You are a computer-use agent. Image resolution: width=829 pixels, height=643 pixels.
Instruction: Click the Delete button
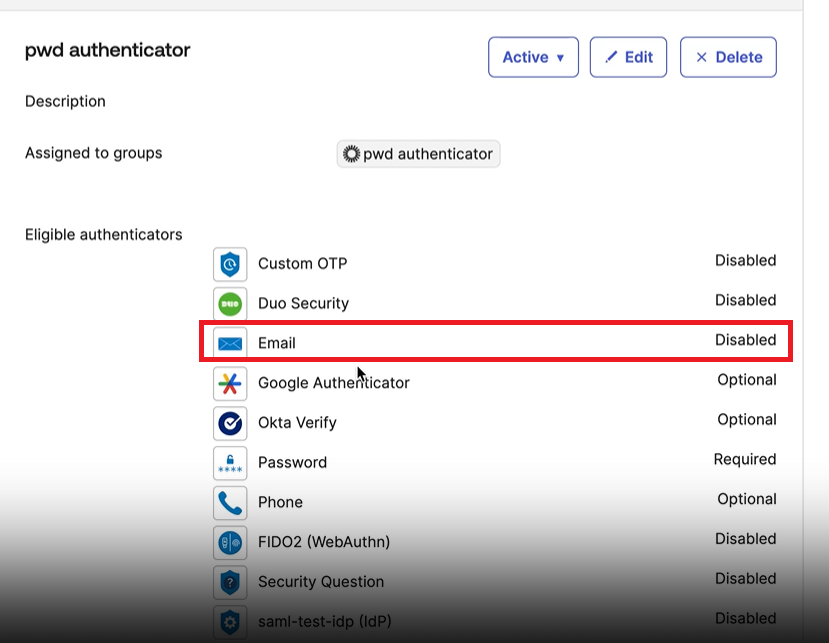pyautogui.click(x=728, y=57)
